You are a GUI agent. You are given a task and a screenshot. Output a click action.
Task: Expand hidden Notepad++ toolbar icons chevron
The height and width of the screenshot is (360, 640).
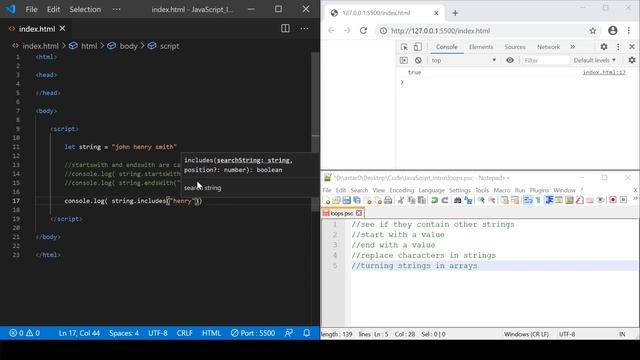pyautogui.click(x=635, y=199)
